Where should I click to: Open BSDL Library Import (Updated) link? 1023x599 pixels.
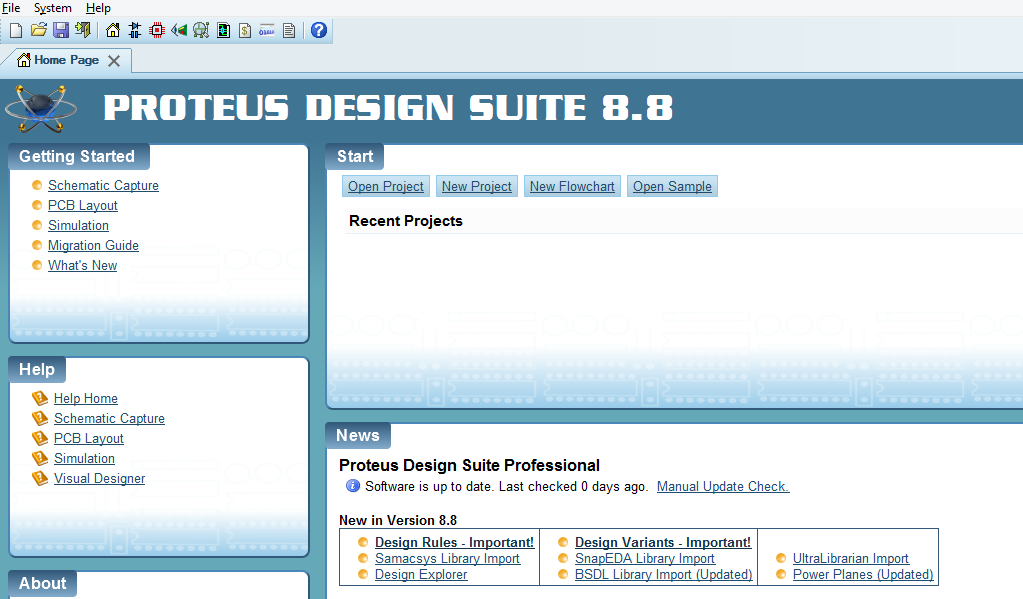664,574
